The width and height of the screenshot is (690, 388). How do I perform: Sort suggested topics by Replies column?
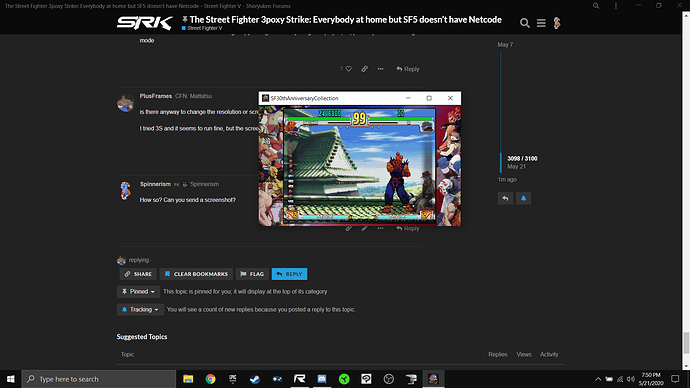[x=498, y=355]
